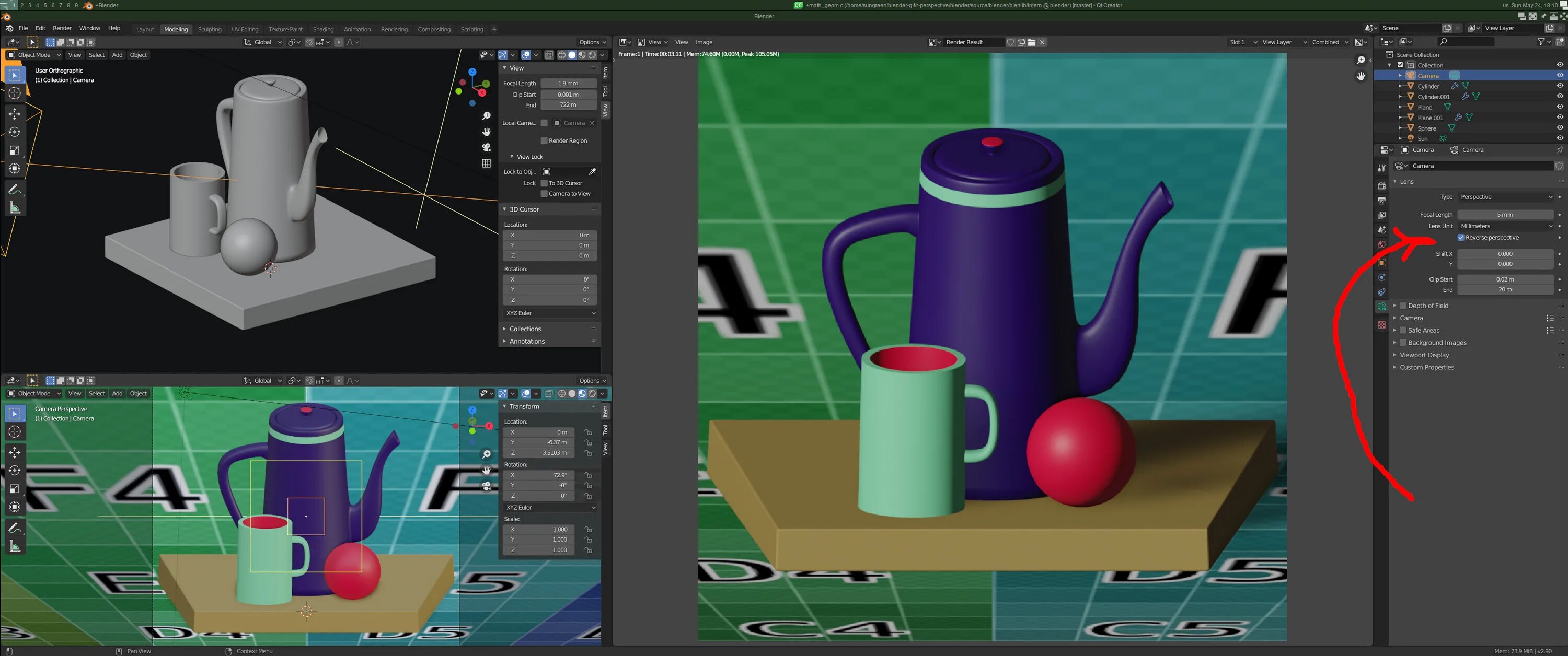Click eyedropper next to Lock to Object
Image resolution: width=1568 pixels, height=656 pixels.
(x=592, y=172)
